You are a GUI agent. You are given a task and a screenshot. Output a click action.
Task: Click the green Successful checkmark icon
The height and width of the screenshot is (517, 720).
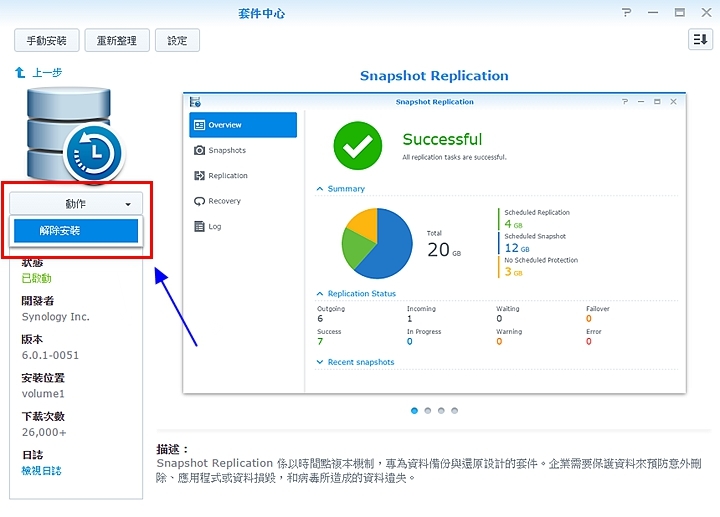point(358,146)
